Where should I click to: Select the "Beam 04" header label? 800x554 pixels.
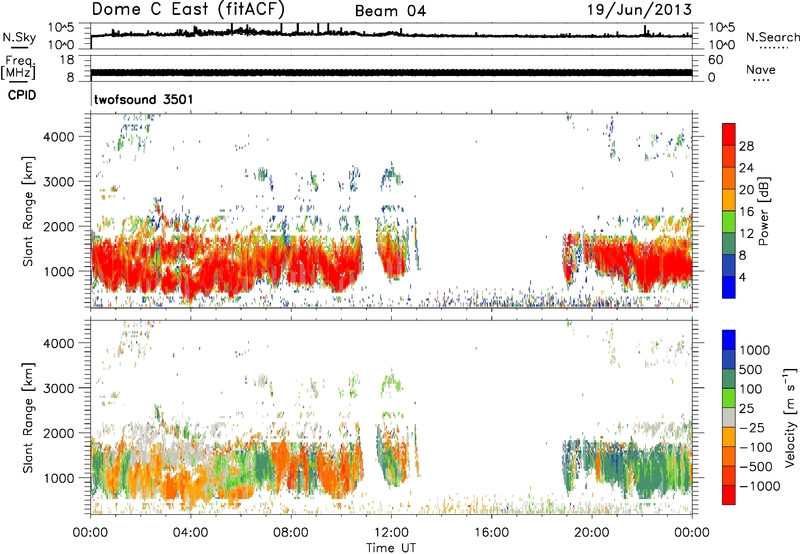[x=390, y=11]
